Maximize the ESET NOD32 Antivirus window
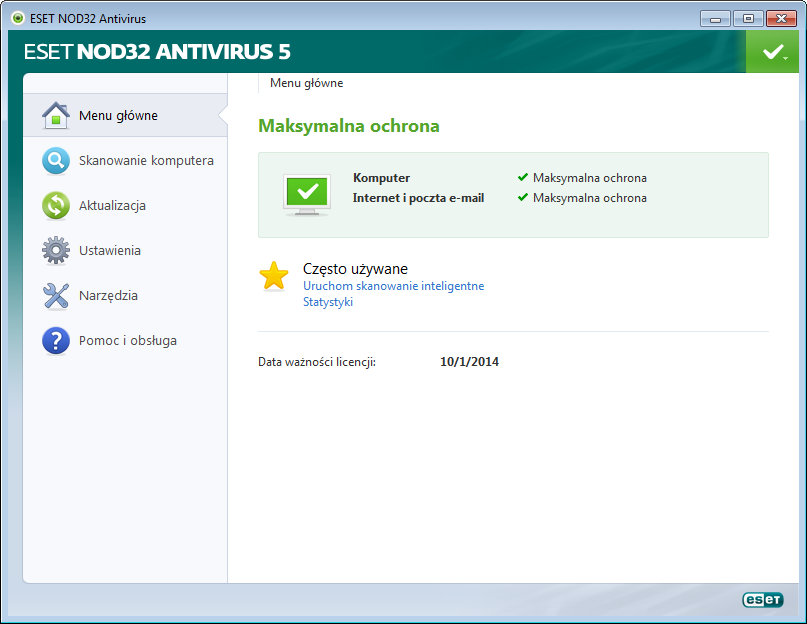This screenshot has width=807, height=624. (x=748, y=19)
